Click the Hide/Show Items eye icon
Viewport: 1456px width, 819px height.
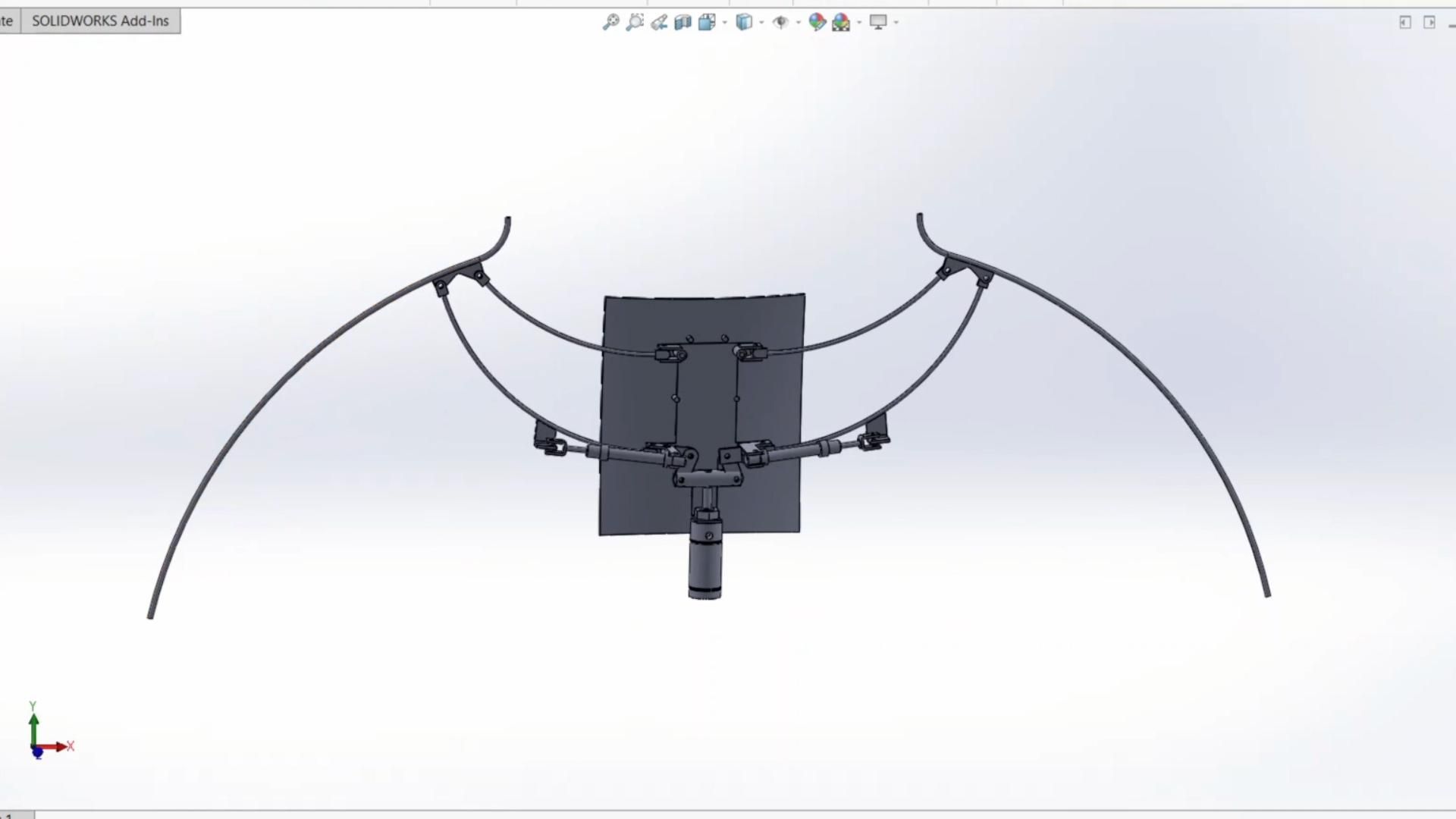[781, 22]
